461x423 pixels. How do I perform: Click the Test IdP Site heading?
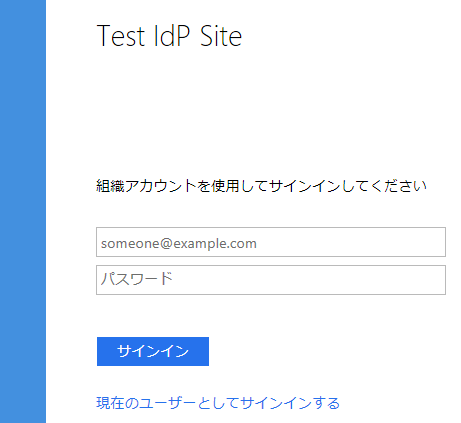(169, 36)
